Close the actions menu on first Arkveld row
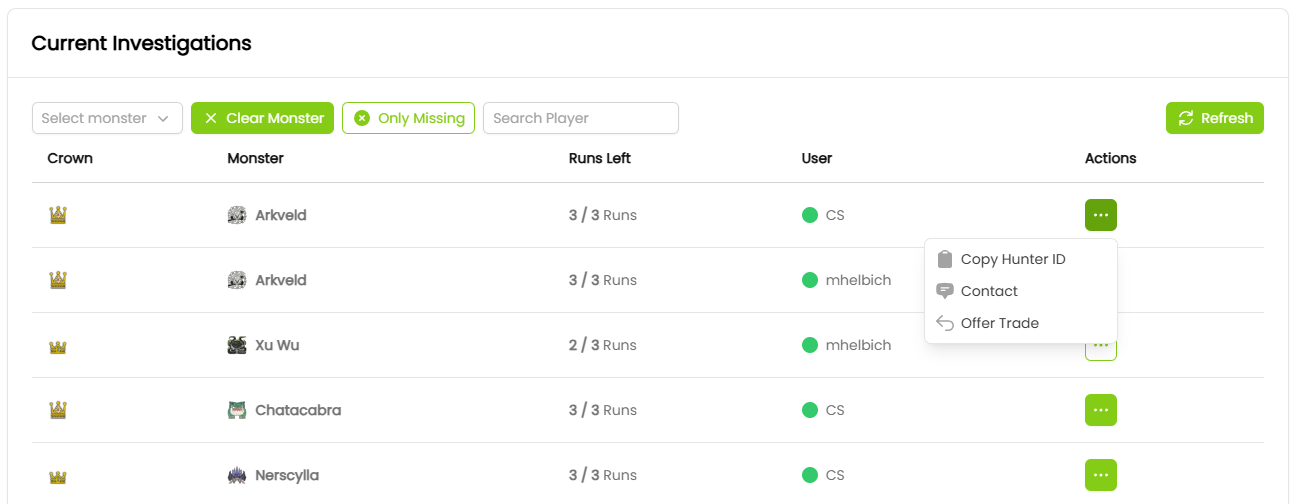Image resolution: width=1300 pixels, height=504 pixels. (1100, 215)
